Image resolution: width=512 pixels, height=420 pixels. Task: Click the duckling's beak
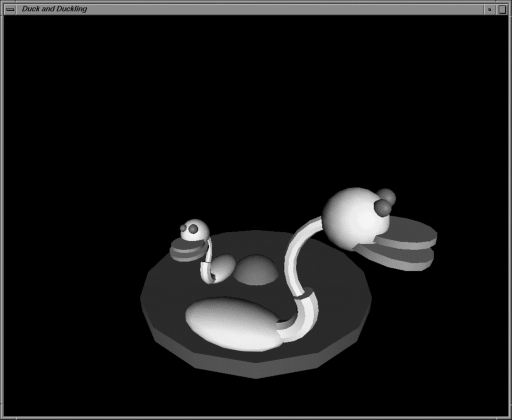(x=188, y=250)
